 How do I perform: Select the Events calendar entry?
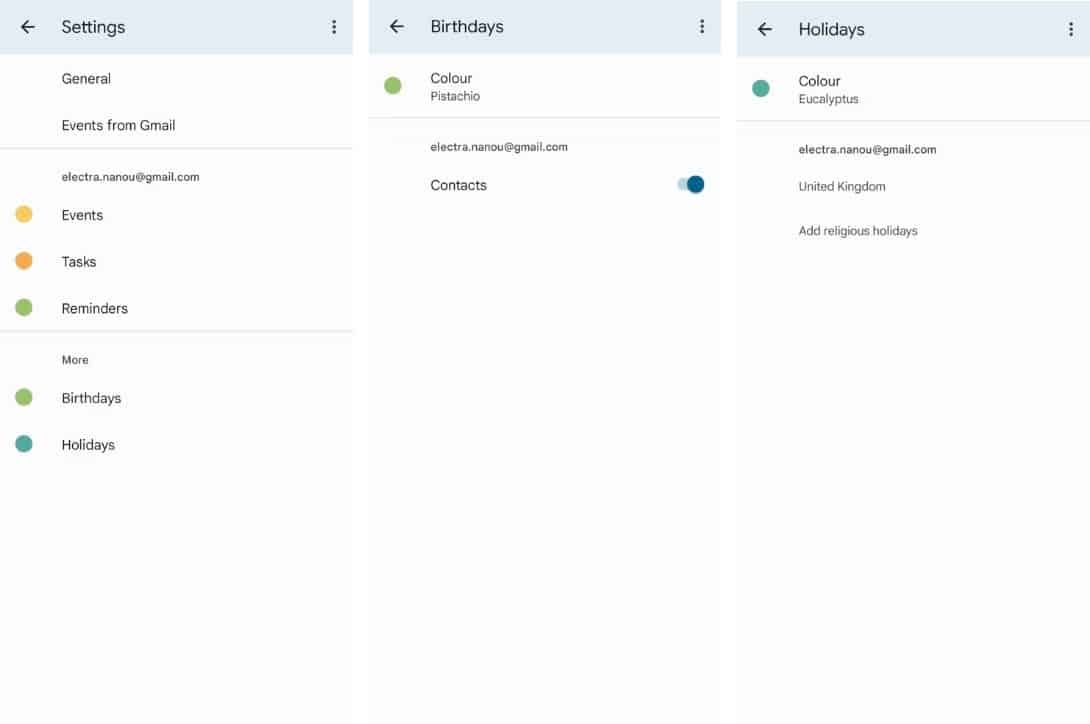(x=82, y=215)
